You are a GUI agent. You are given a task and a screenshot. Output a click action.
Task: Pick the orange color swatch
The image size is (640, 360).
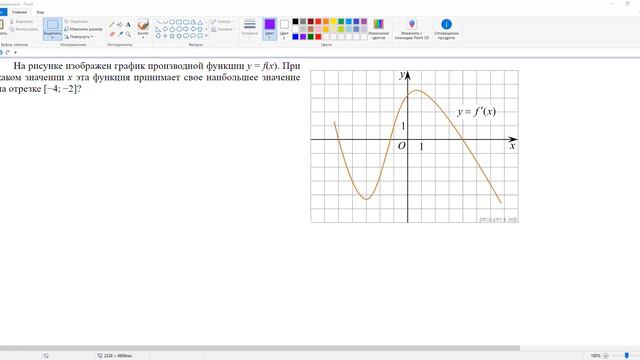pos(326,21)
